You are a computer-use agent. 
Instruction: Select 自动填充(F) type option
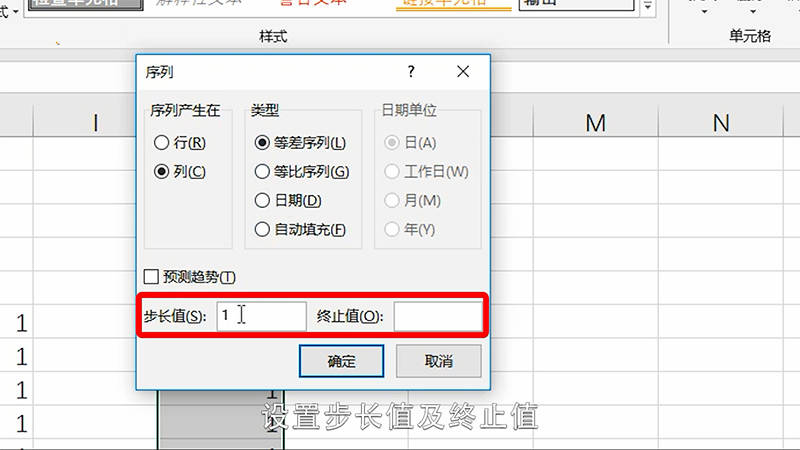263,229
